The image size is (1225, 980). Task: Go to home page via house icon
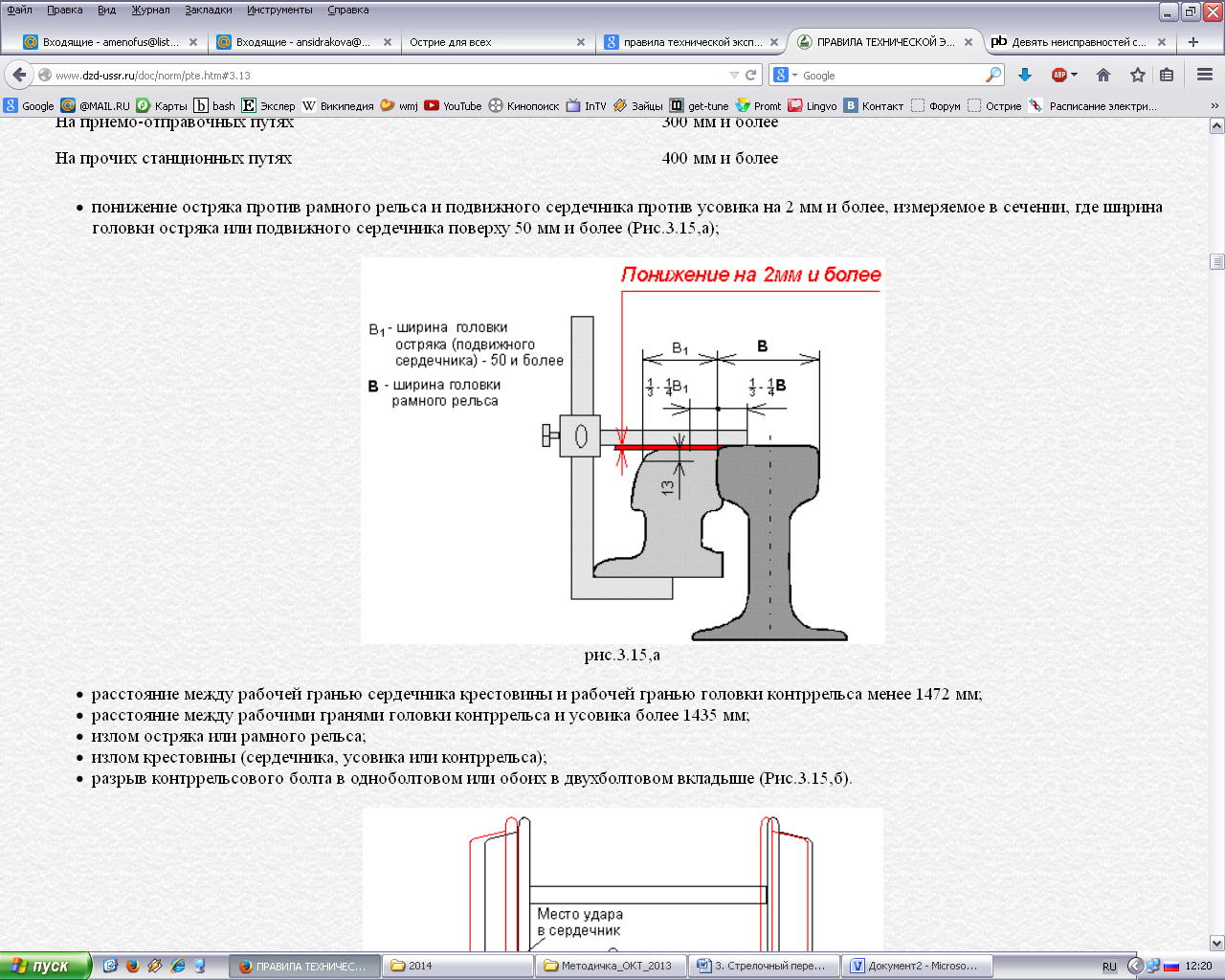tap(1103, 75)
